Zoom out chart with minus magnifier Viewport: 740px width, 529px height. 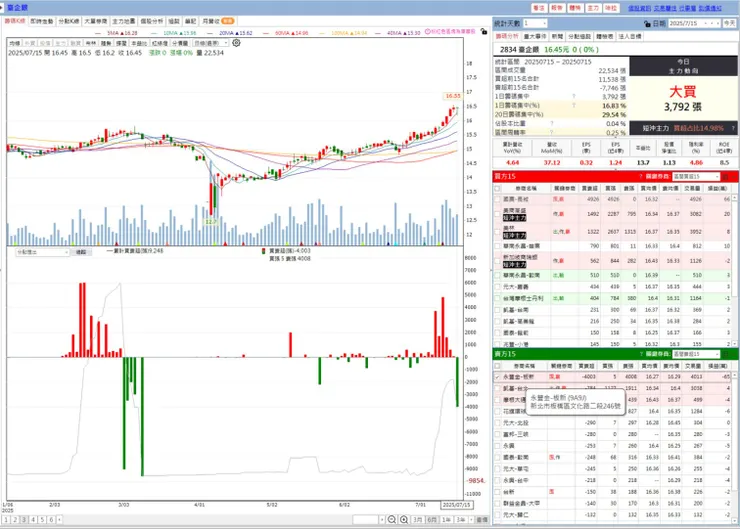click(x=392, y=520)
